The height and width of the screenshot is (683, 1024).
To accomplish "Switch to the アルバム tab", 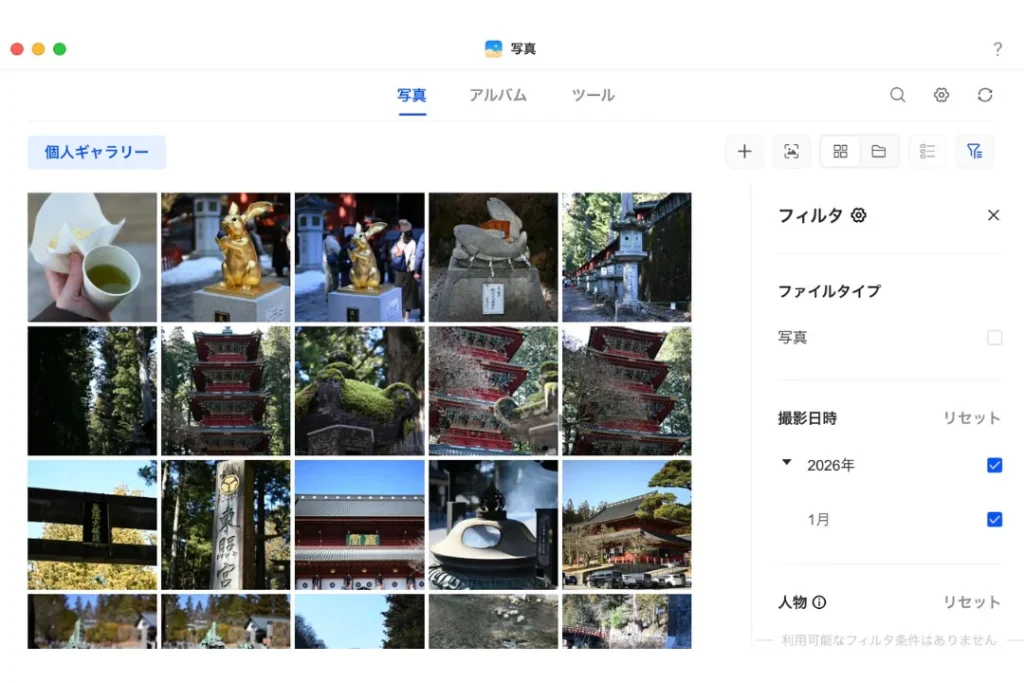I will (x=497, y=95).
